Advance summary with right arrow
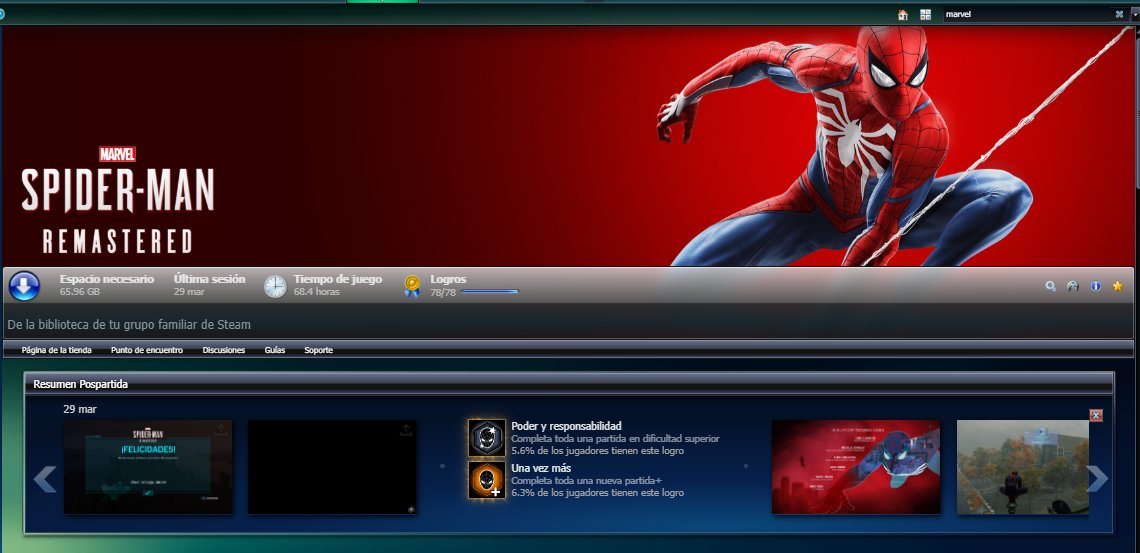This screenshot has height=553, width=1140. tap(1097, 479)
